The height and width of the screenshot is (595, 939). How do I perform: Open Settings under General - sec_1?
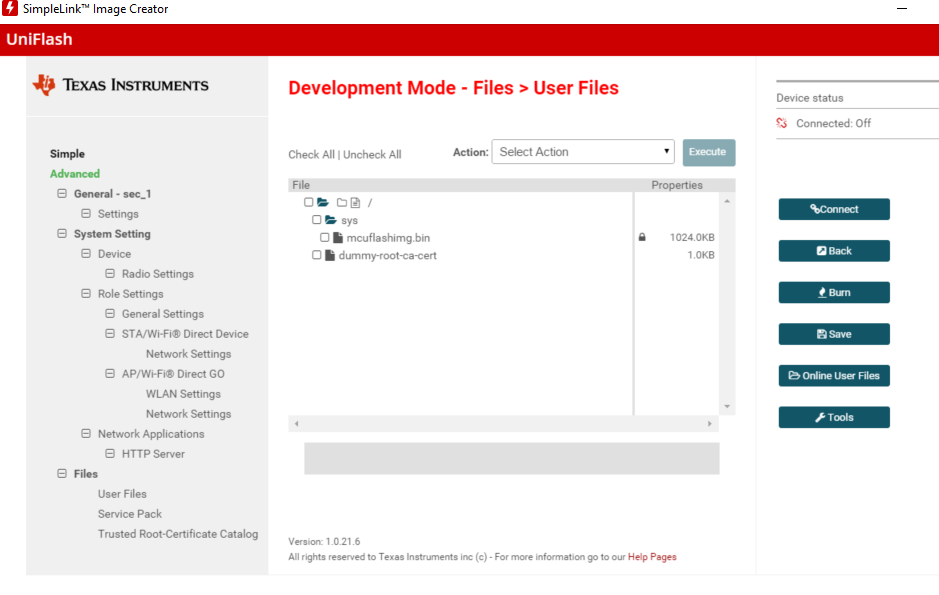[118, 214]
